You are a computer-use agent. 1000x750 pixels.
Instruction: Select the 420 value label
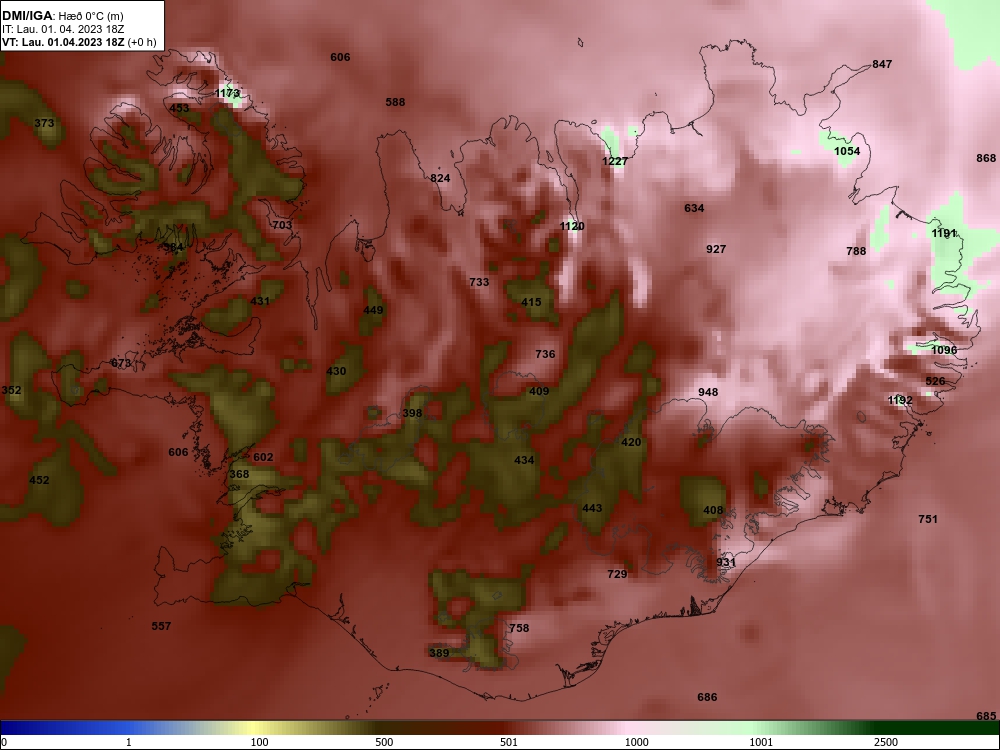tap(631, 442)
